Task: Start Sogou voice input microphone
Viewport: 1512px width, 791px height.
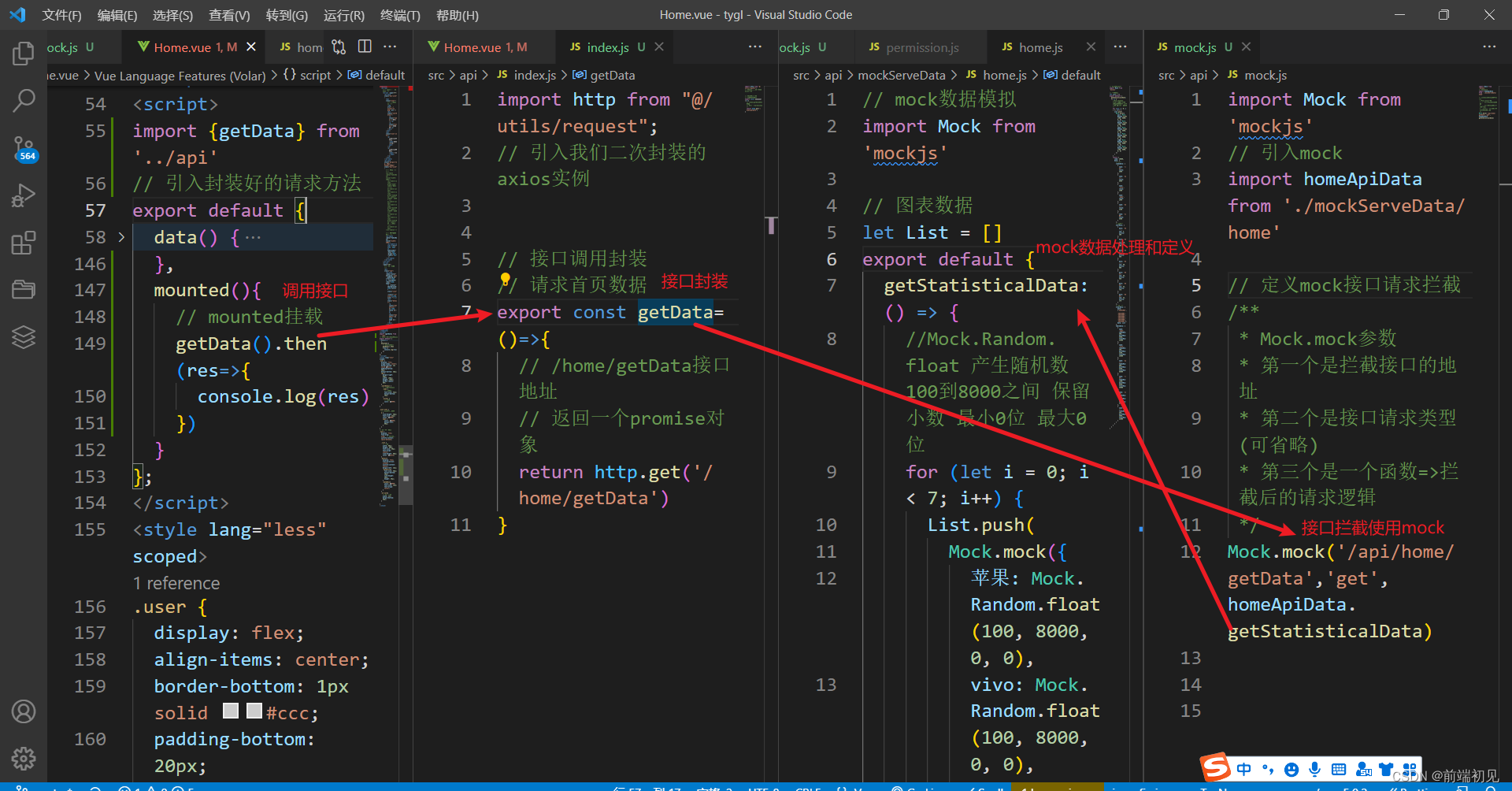Action: pyautogui.click(x=1314, y=770)
